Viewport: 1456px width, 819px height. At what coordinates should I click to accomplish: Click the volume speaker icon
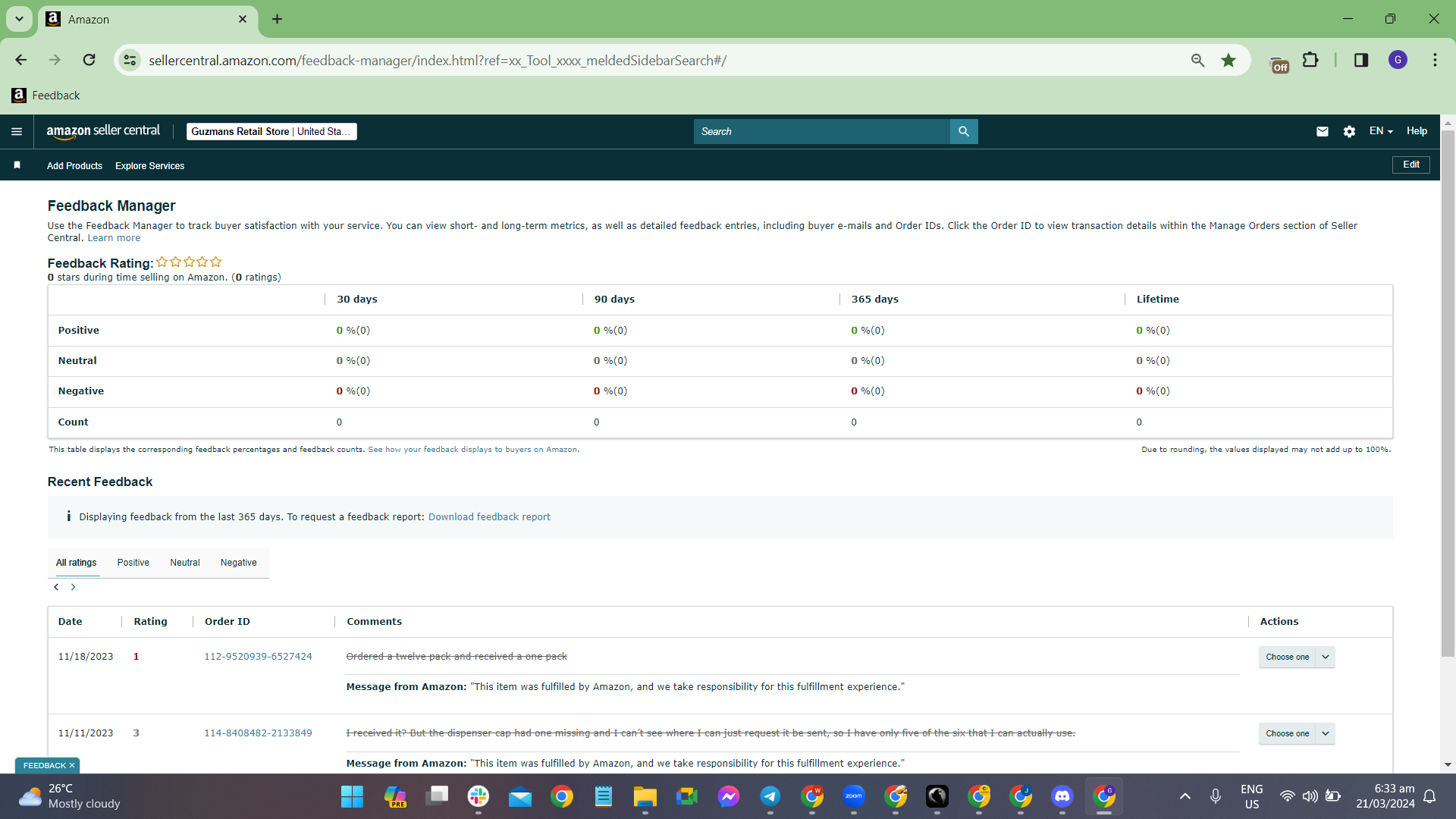click(1310, 796)
